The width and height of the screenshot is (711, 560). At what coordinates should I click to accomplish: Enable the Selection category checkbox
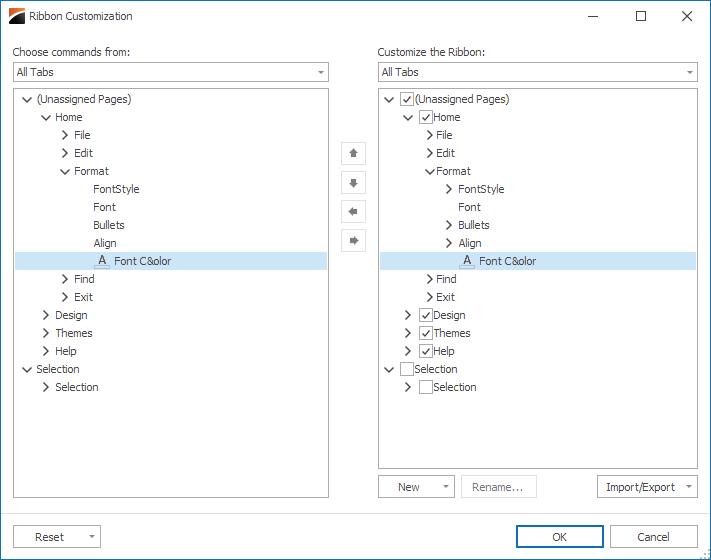[x=406, y=369]
